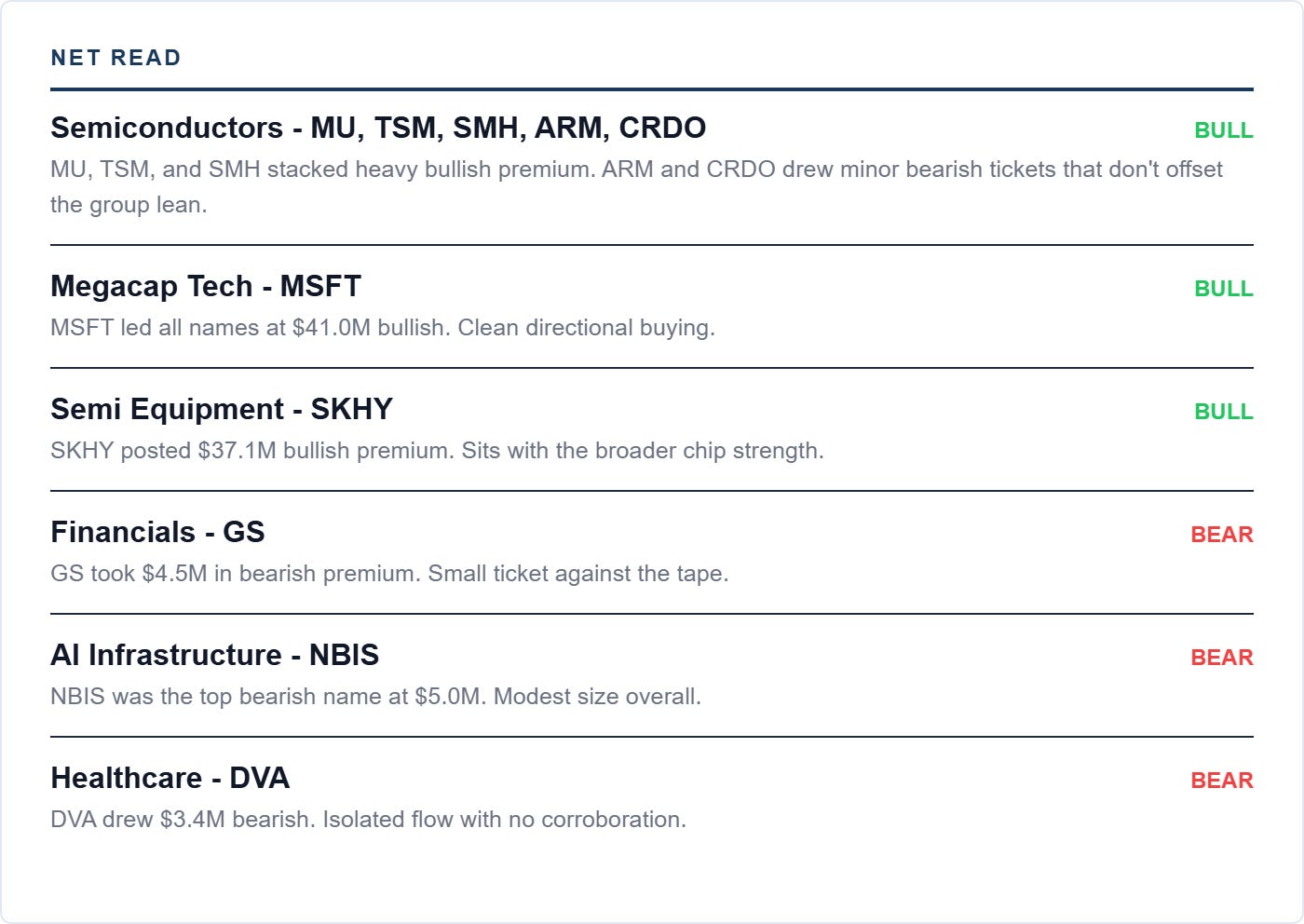Click the DVA $3.4M bearish description text
Viewport: 1304px width, 924px height.
(x=368, y=820)
